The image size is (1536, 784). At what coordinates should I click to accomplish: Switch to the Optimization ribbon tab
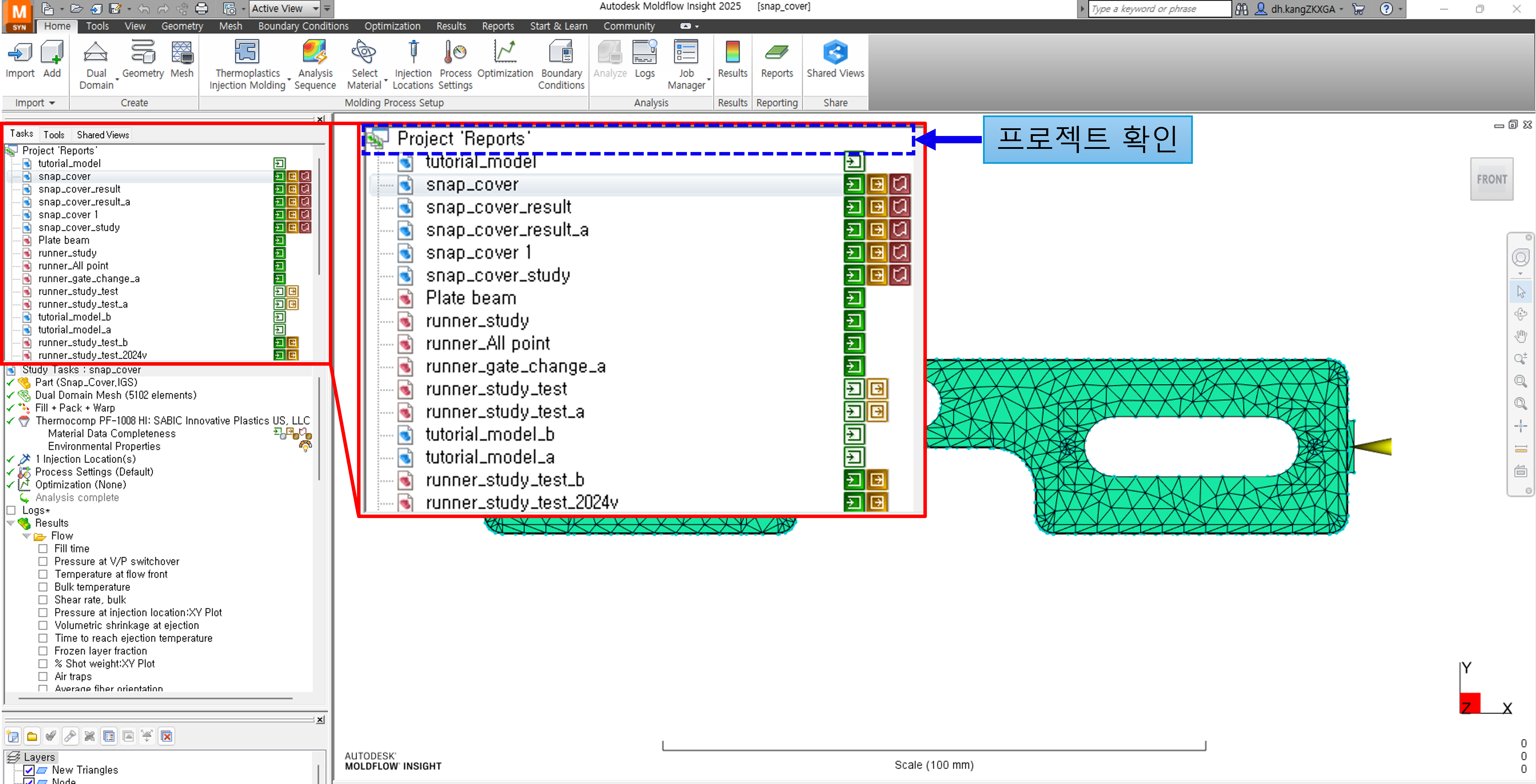pos(392,26)
